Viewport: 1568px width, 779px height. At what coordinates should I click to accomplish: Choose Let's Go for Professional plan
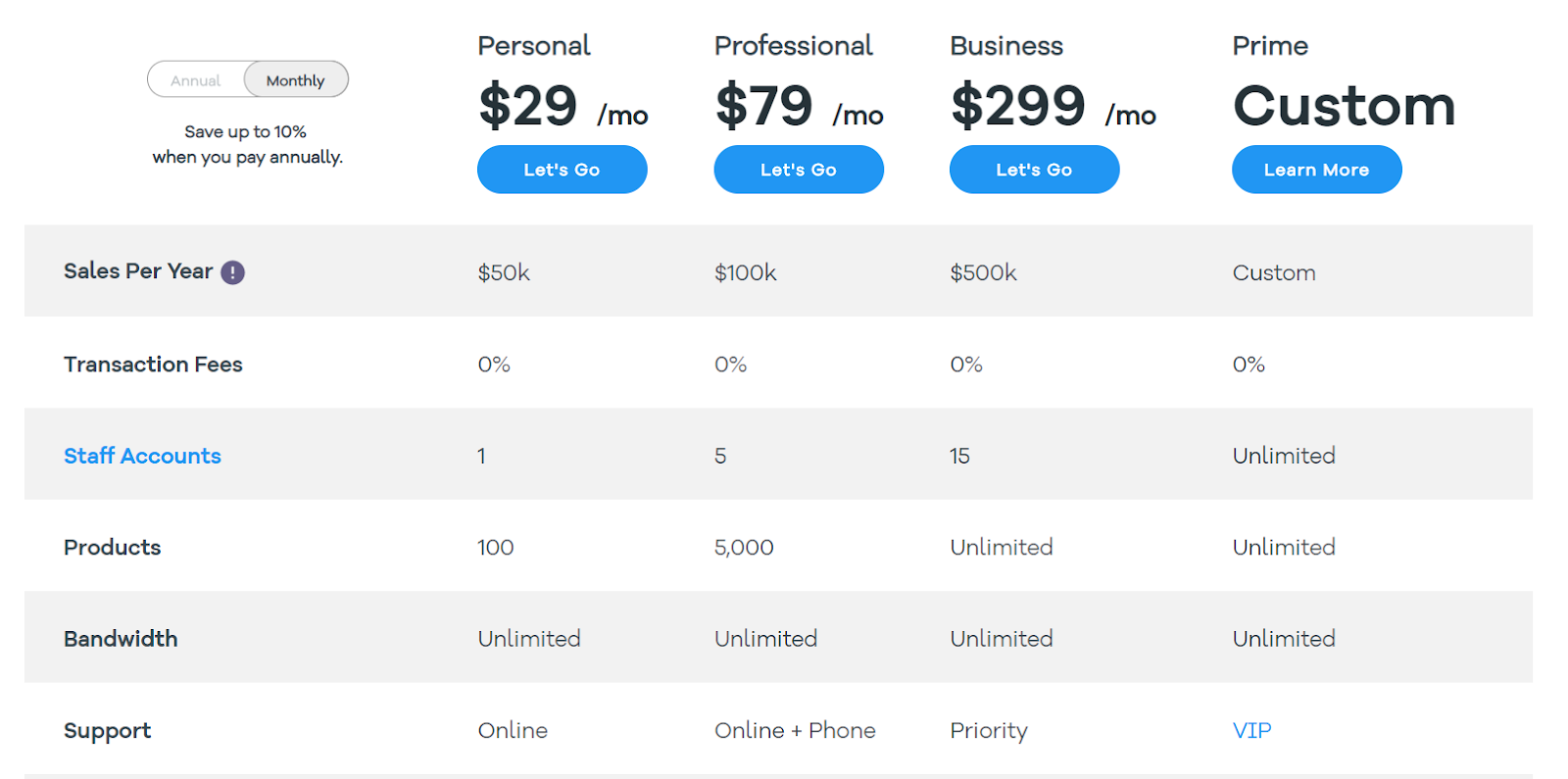[x=798, y=170]
